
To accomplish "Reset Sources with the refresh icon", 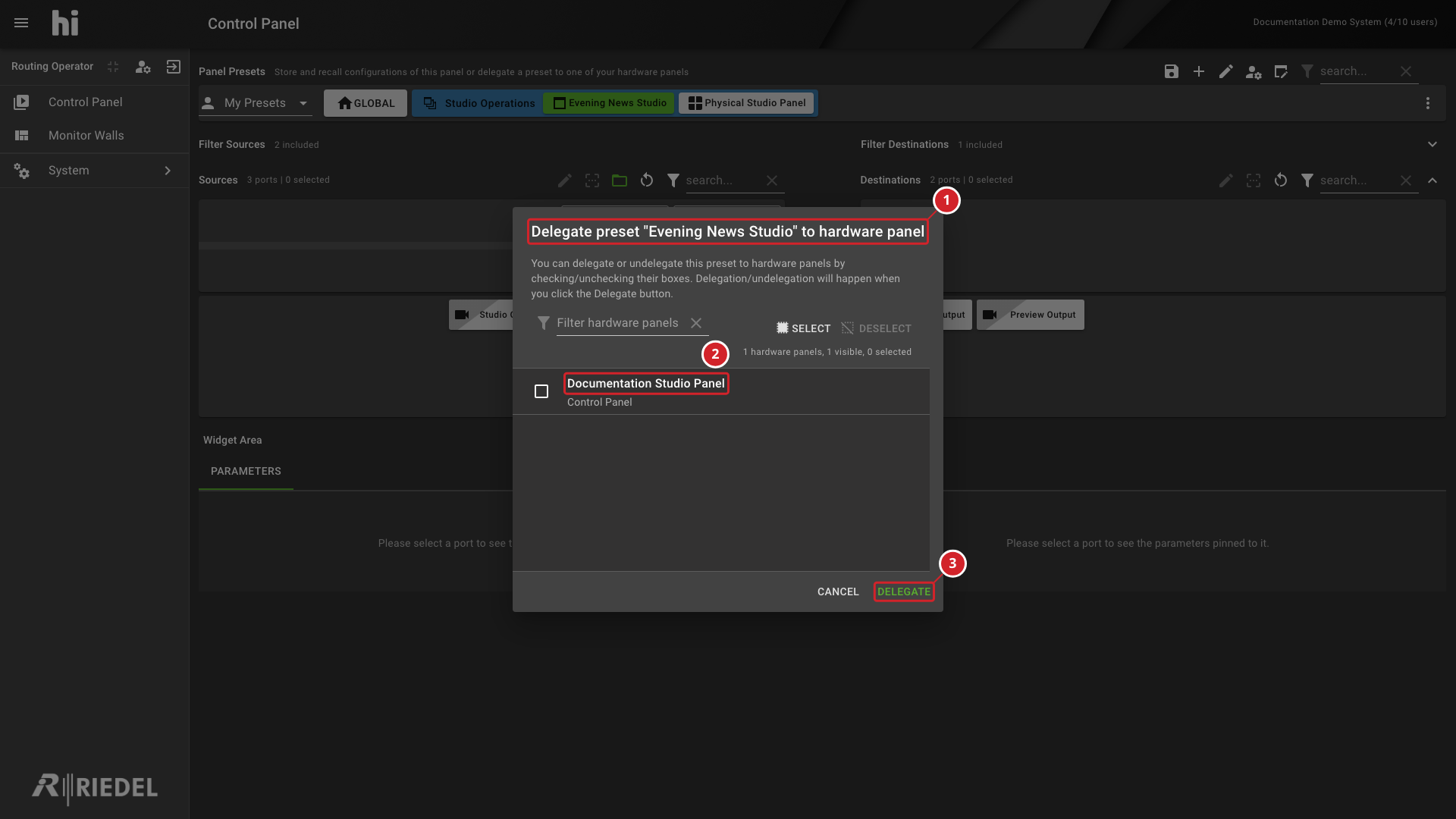I will 647,180.
